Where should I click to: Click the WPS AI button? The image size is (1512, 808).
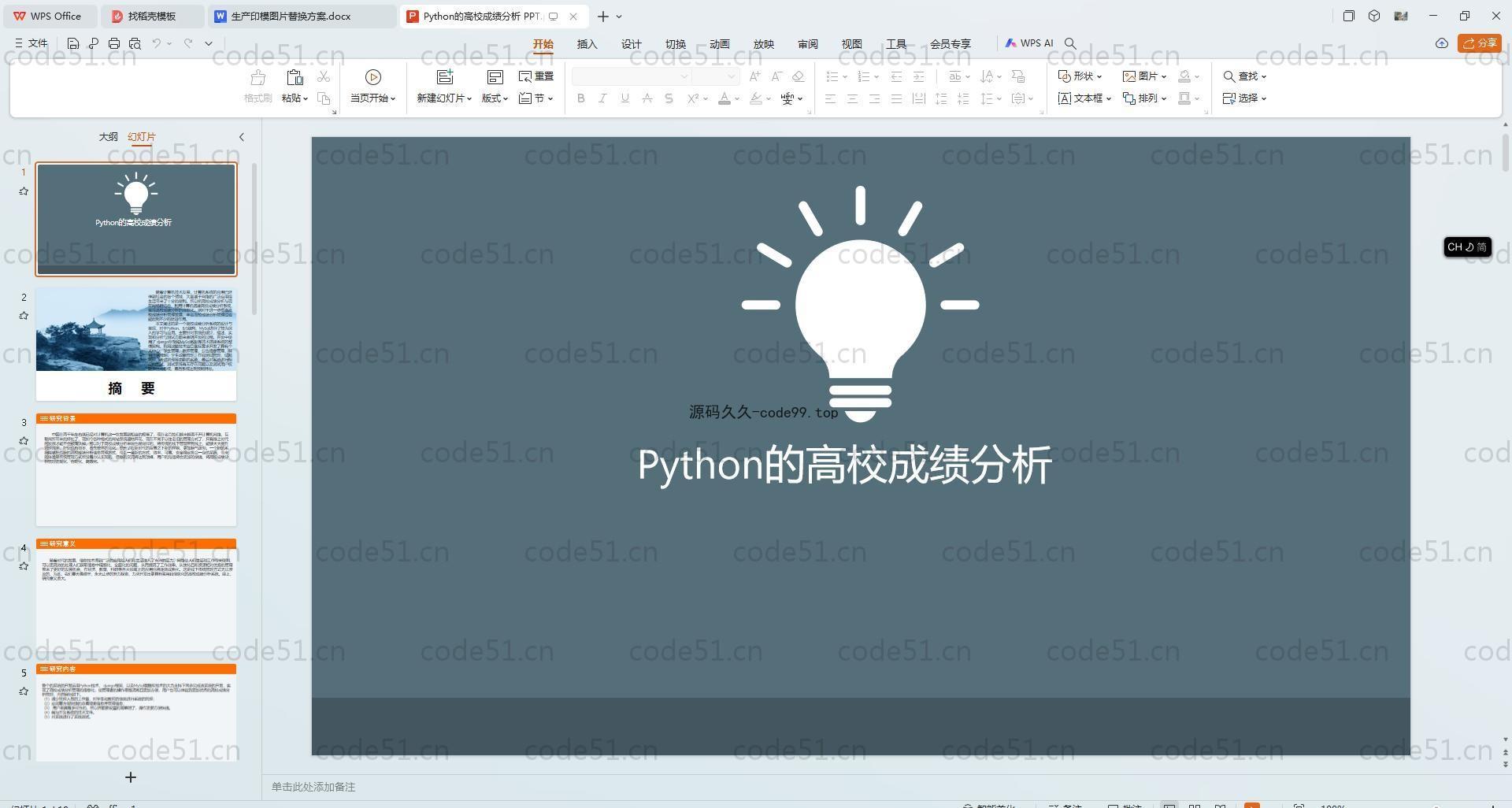tap(1028, 43)
